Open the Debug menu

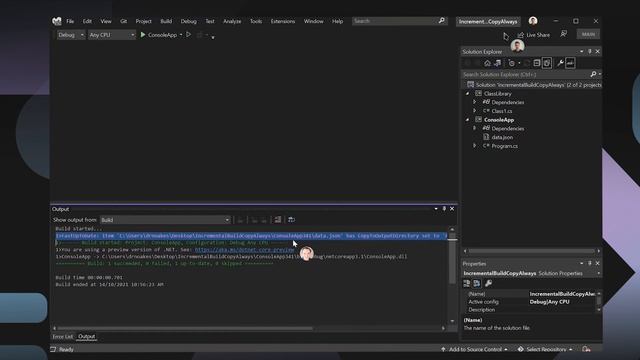click(189, 21)
